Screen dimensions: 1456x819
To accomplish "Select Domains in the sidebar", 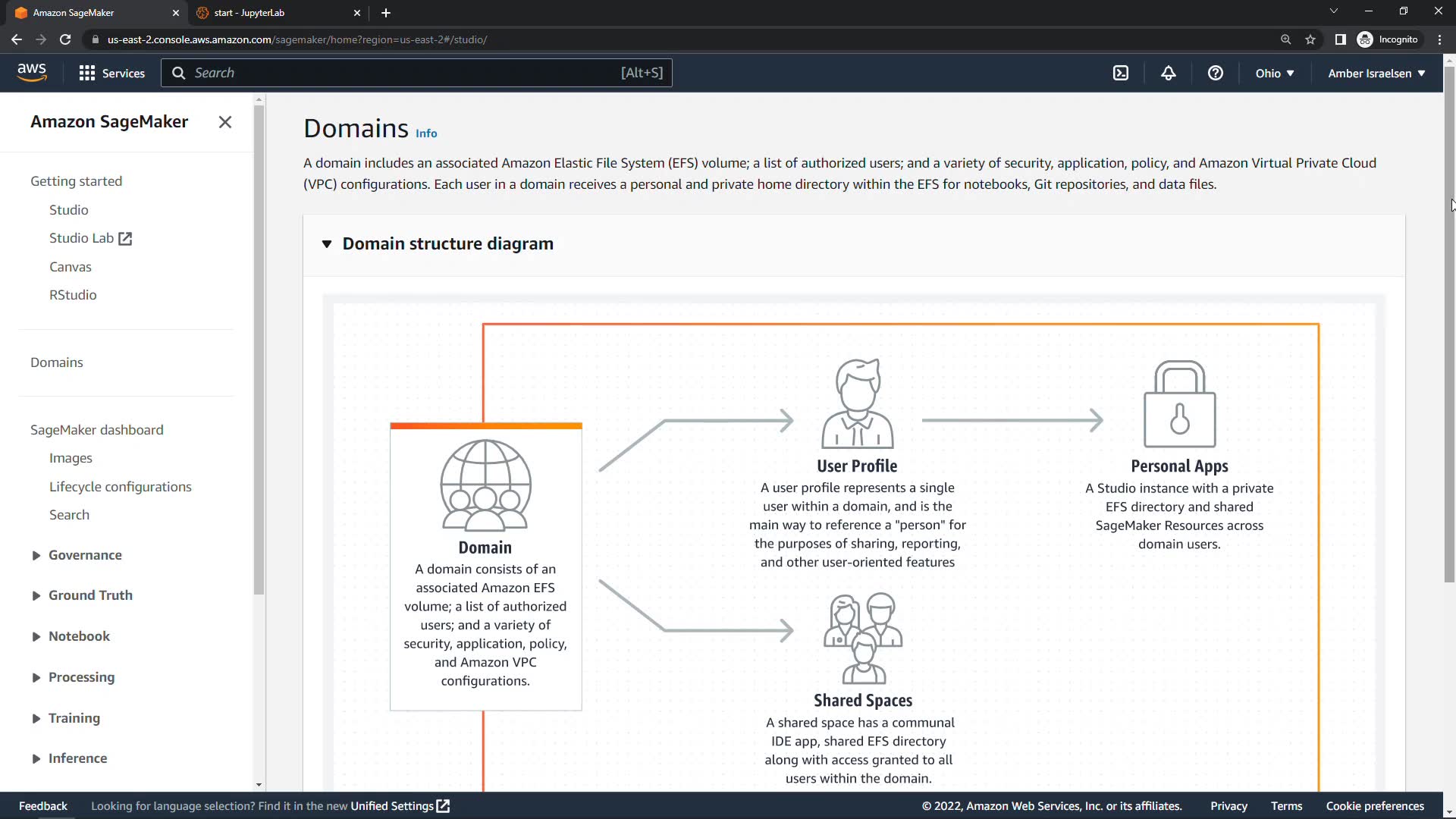I will click(57, 362).
